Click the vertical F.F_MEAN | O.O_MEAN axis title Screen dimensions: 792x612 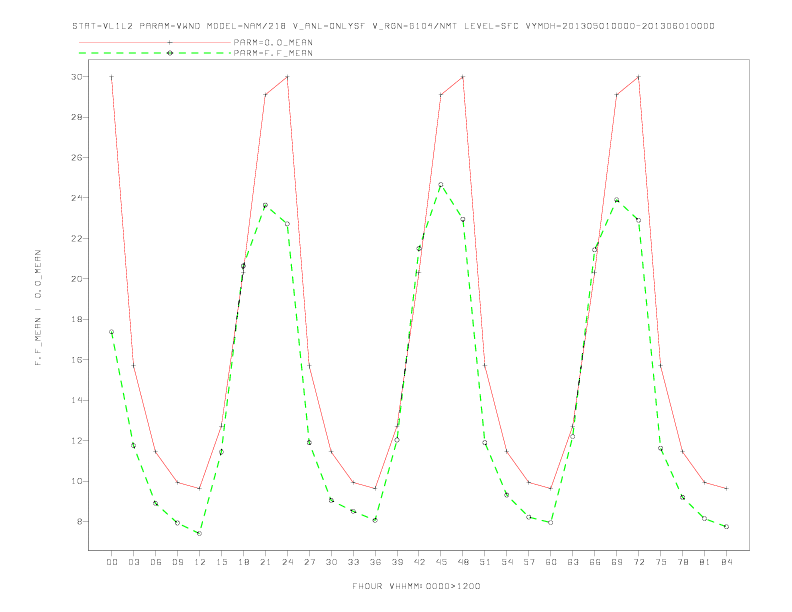(38, 308)
